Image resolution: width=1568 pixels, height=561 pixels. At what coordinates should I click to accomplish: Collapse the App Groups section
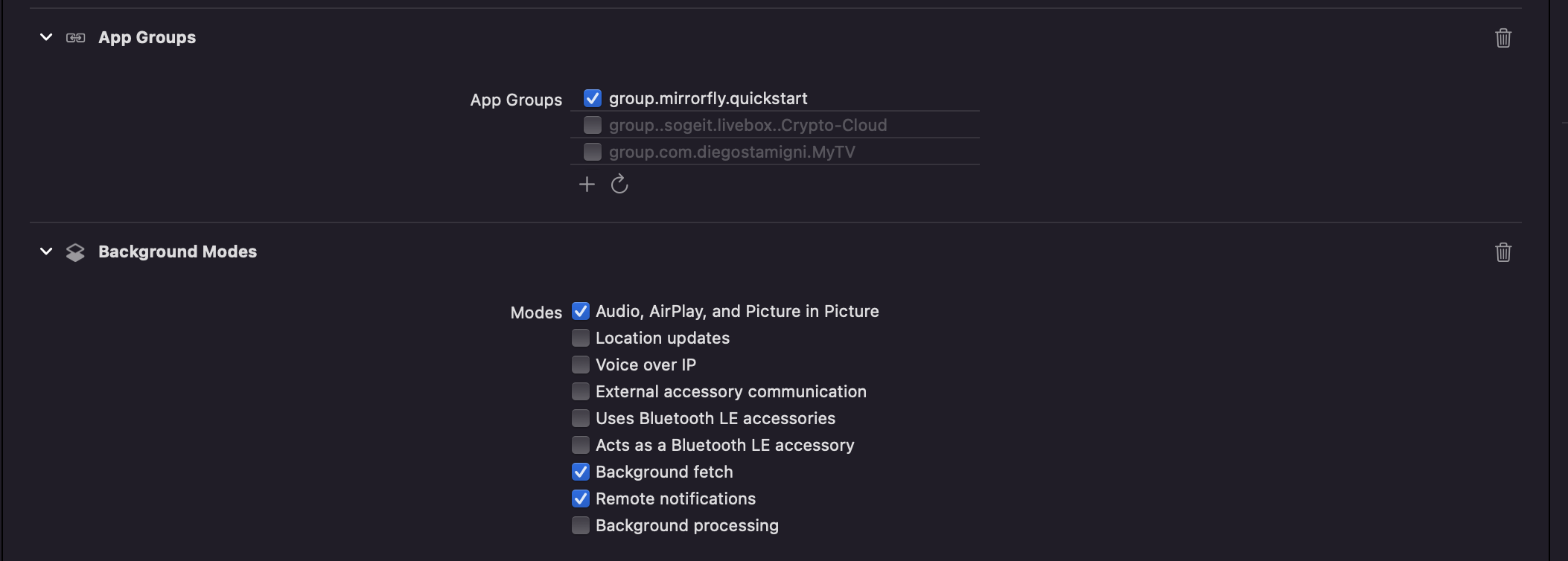pyautogui.click(x=46, y=37)
